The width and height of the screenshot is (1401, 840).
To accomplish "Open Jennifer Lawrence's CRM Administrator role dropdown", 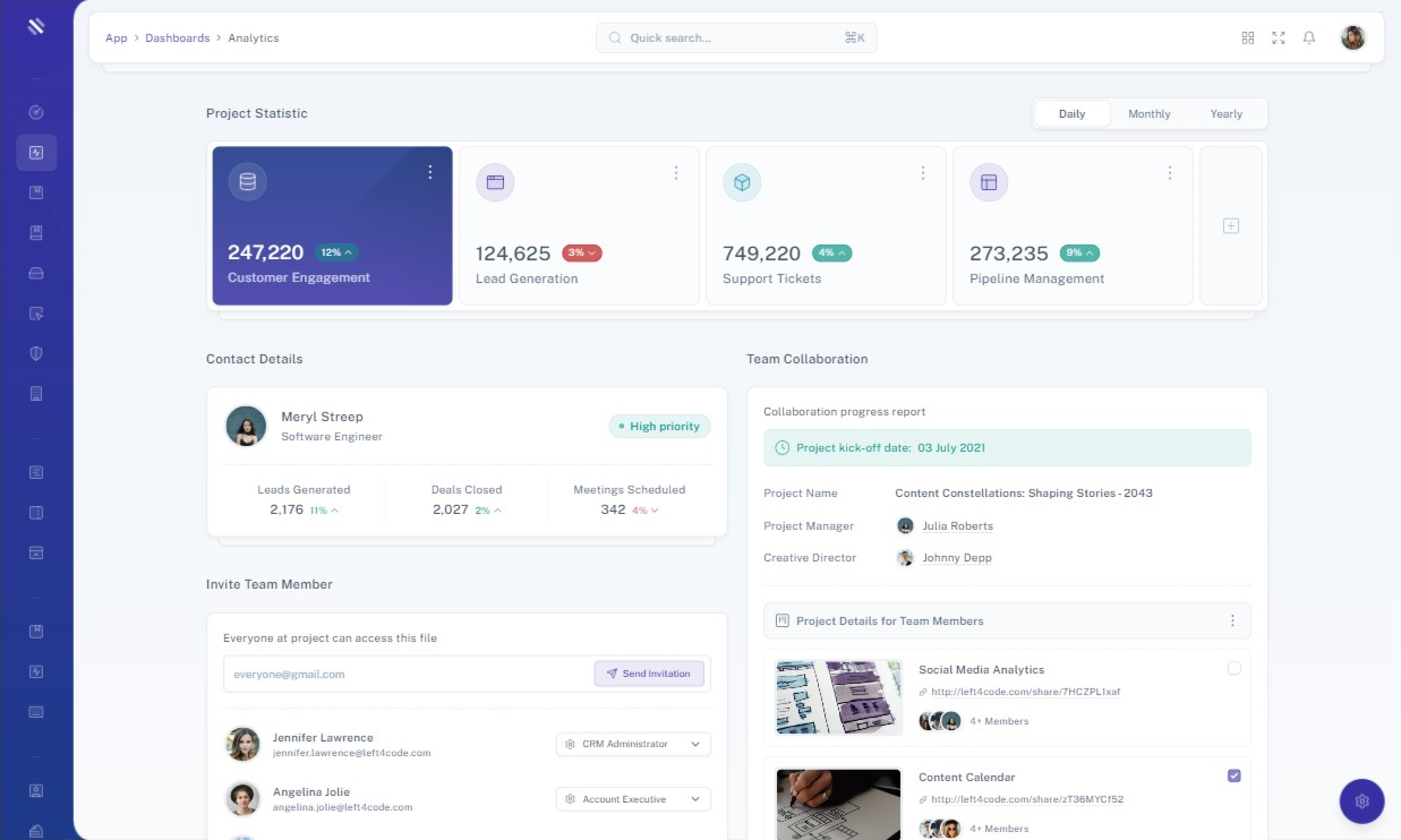I will 633,744.
